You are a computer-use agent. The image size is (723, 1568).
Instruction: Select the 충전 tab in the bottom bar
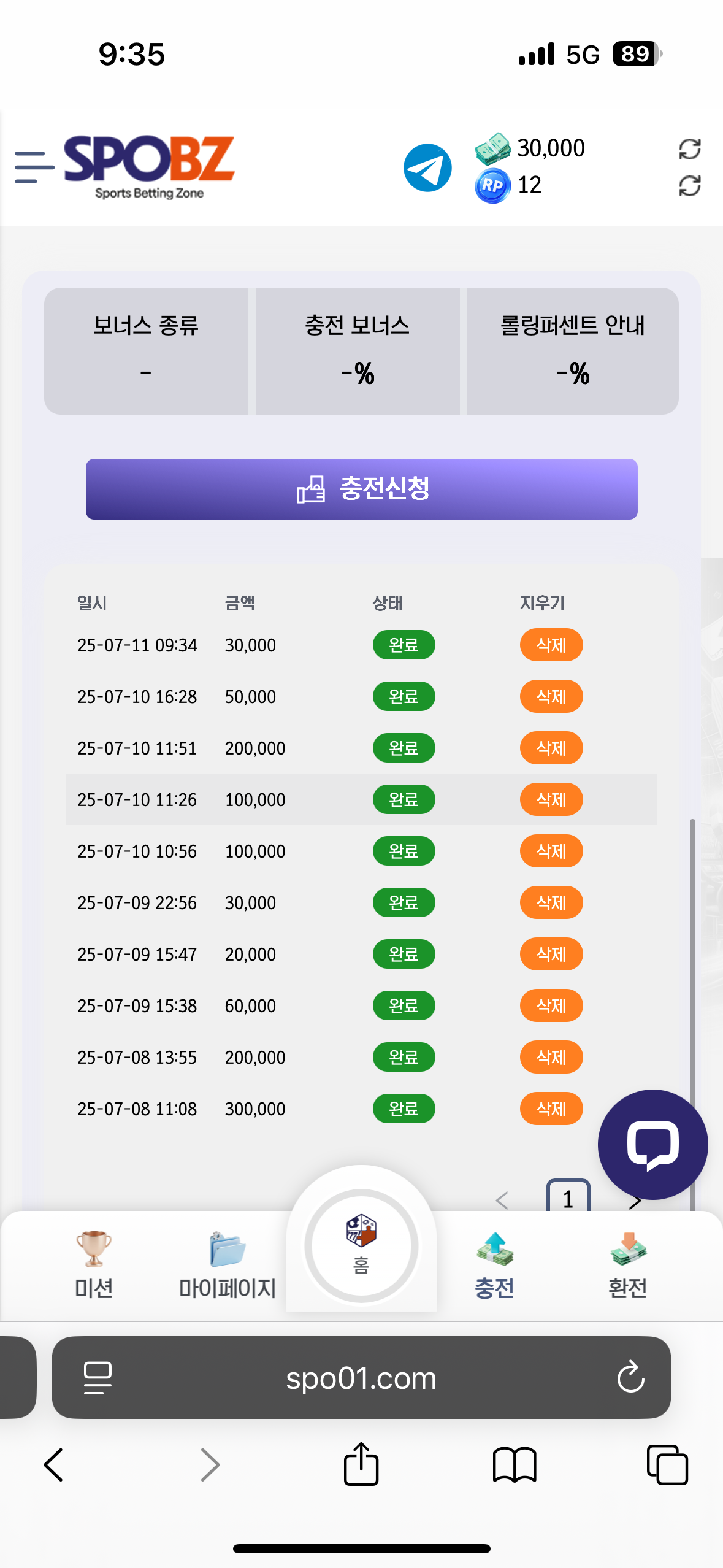[494, 1265]
